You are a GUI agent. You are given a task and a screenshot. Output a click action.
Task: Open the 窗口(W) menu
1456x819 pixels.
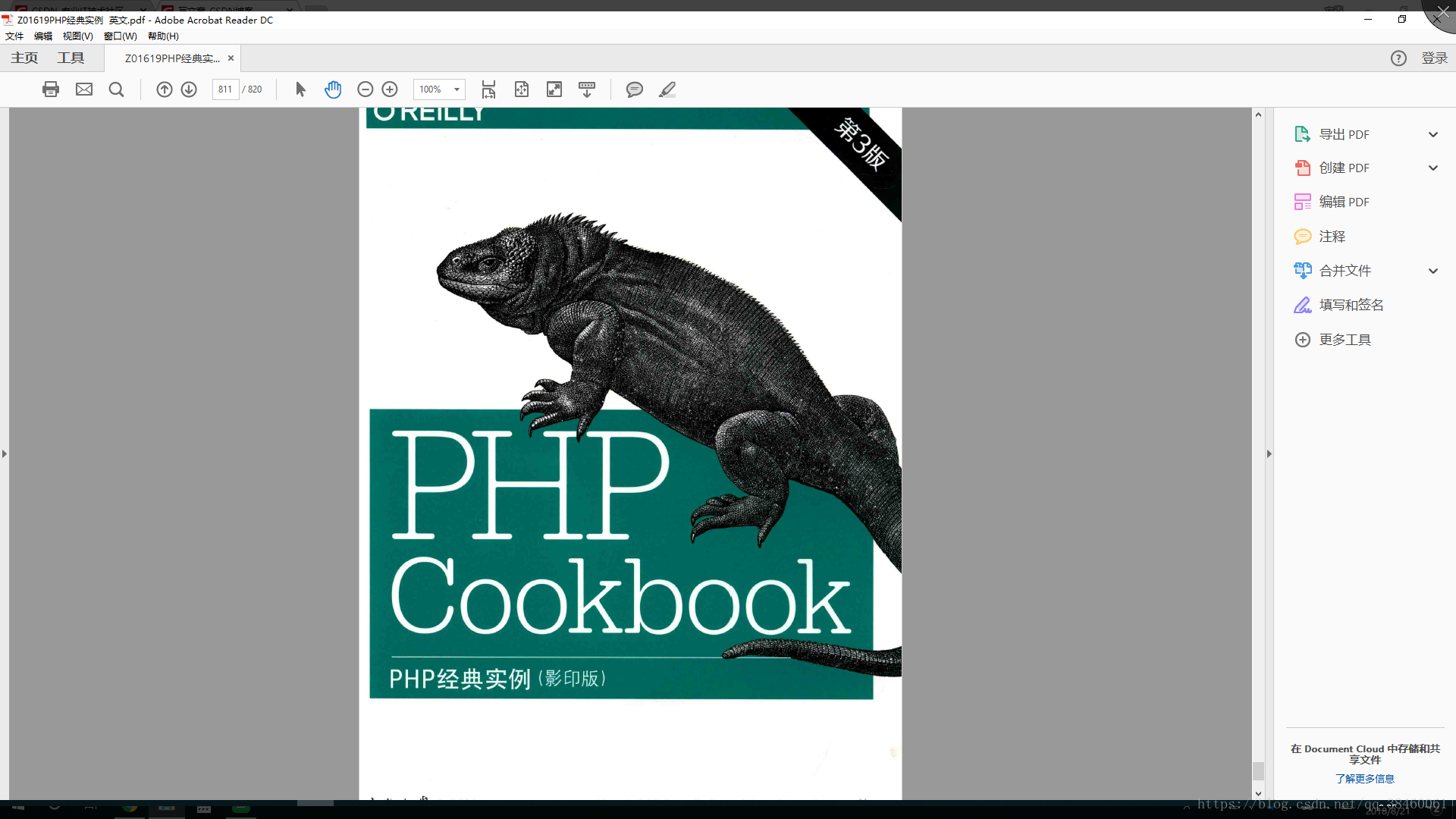tap(121, 36)
